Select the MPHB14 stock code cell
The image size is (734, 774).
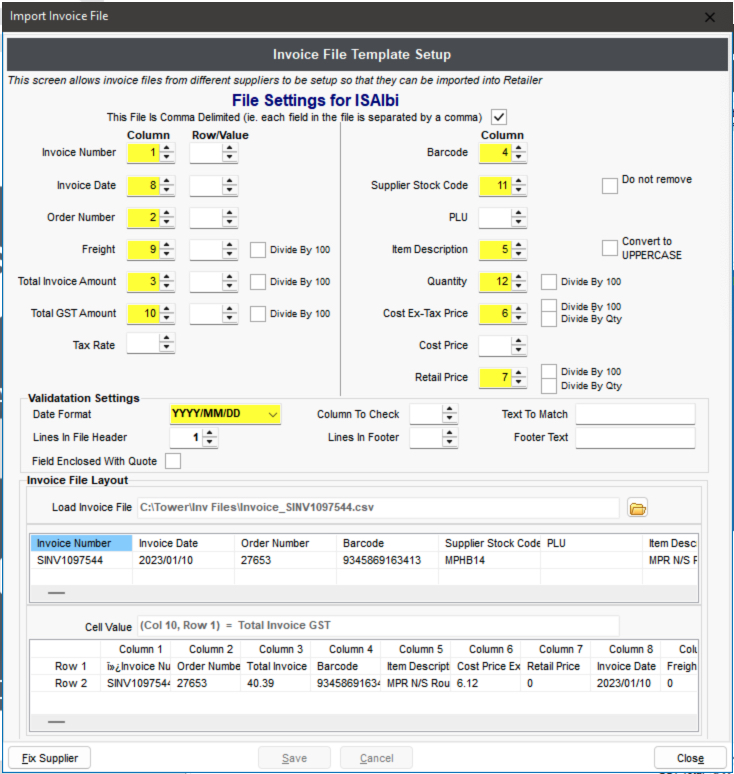490,560
